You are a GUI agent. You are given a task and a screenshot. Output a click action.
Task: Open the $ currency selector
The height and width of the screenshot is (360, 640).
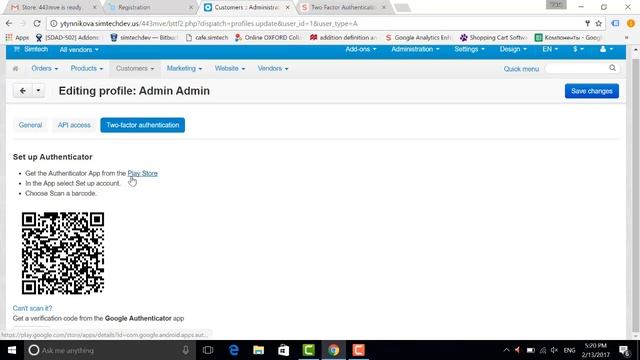(x=578, y=49)
